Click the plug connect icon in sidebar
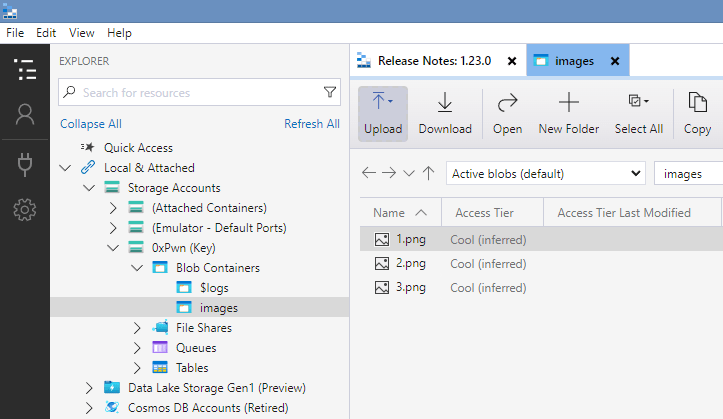The height and width of the screenshot is (419, 723). [25, 163]
